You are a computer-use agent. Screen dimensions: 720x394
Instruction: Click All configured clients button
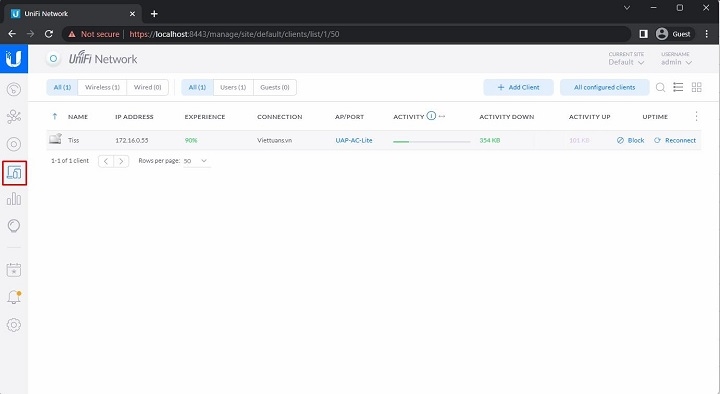[x=605, y=87]
